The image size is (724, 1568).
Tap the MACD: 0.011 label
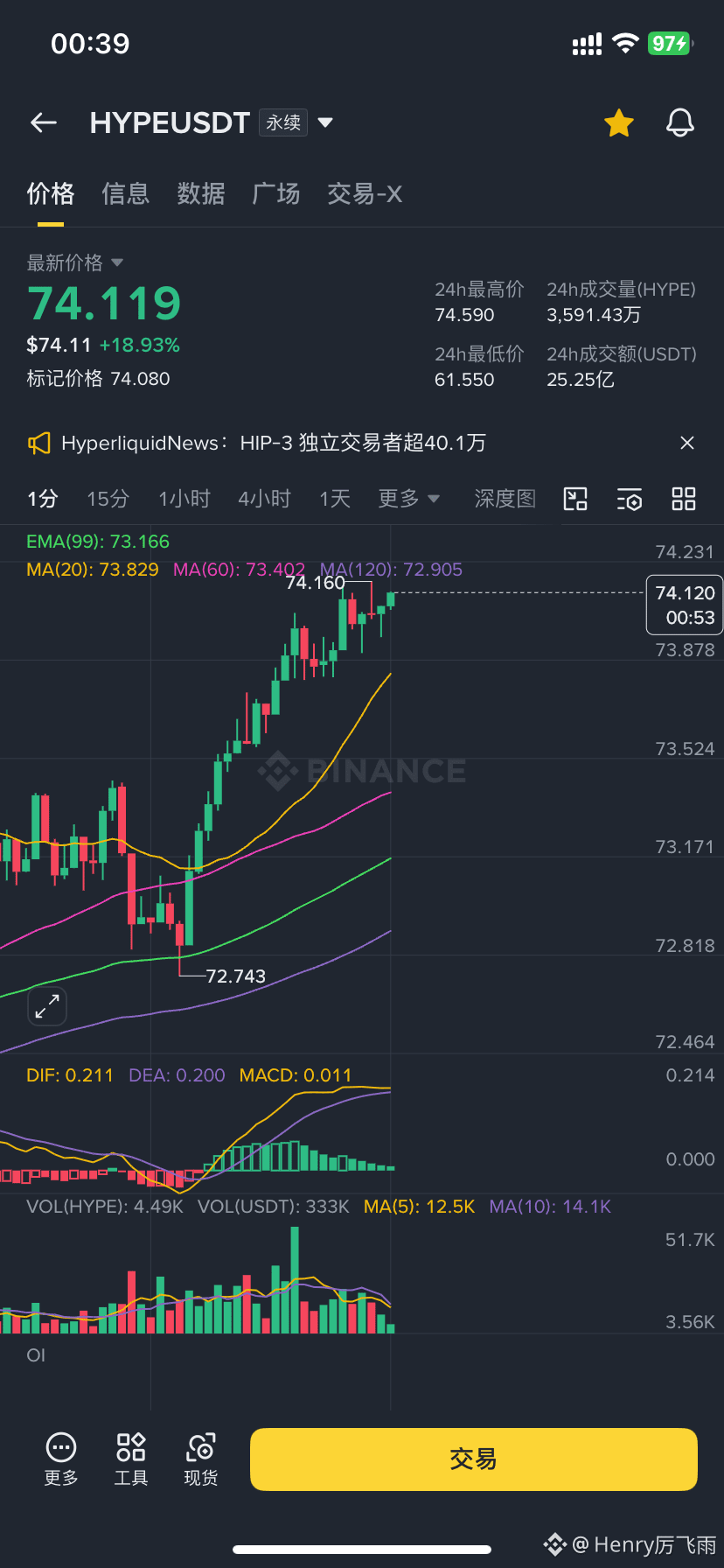coord(296,1075)
